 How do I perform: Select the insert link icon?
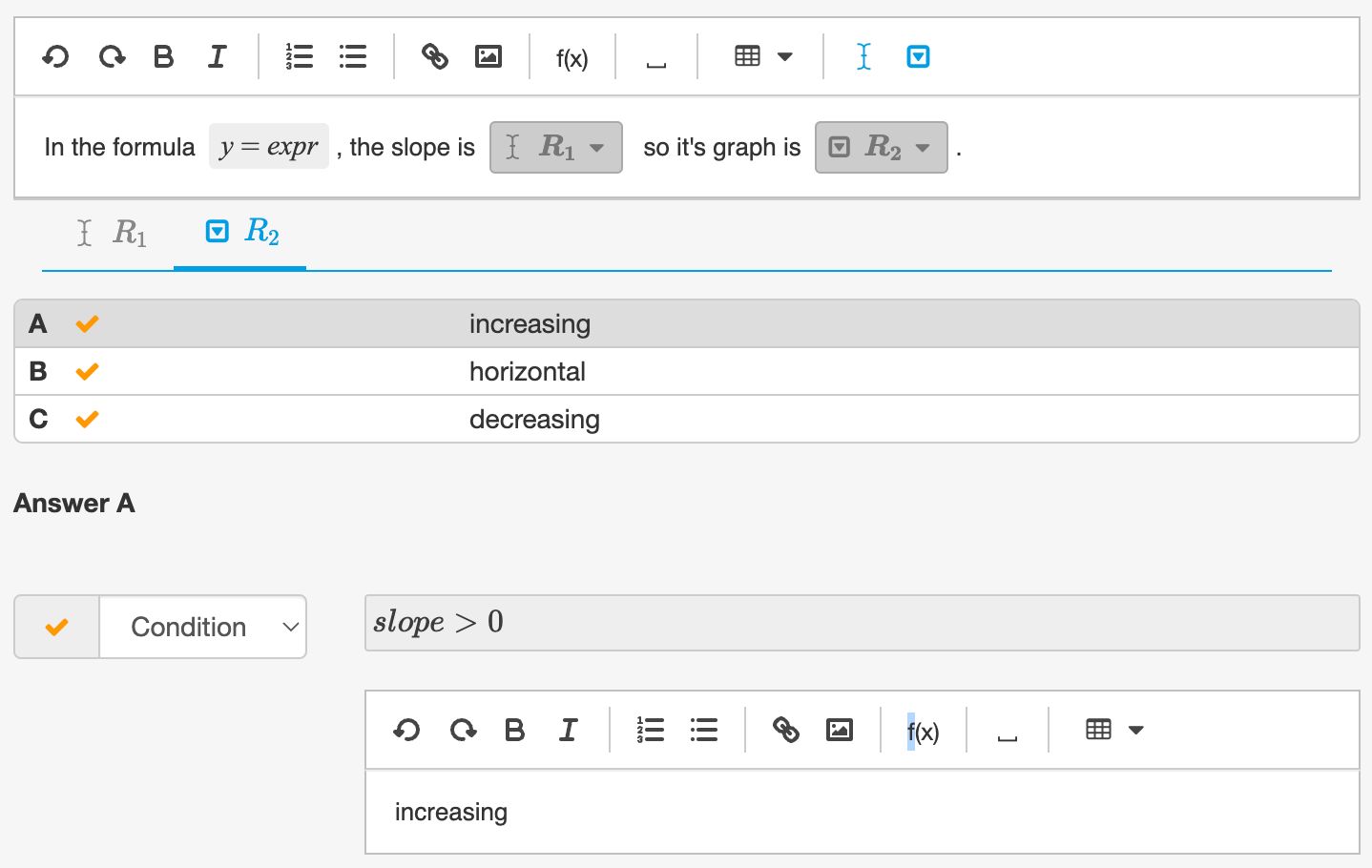click(436, 56)
